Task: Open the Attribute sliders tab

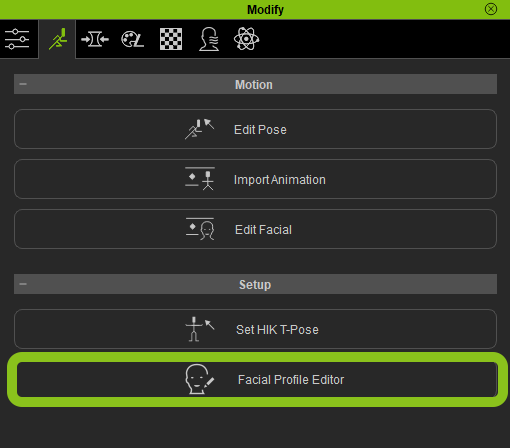Action: (17, 39)
